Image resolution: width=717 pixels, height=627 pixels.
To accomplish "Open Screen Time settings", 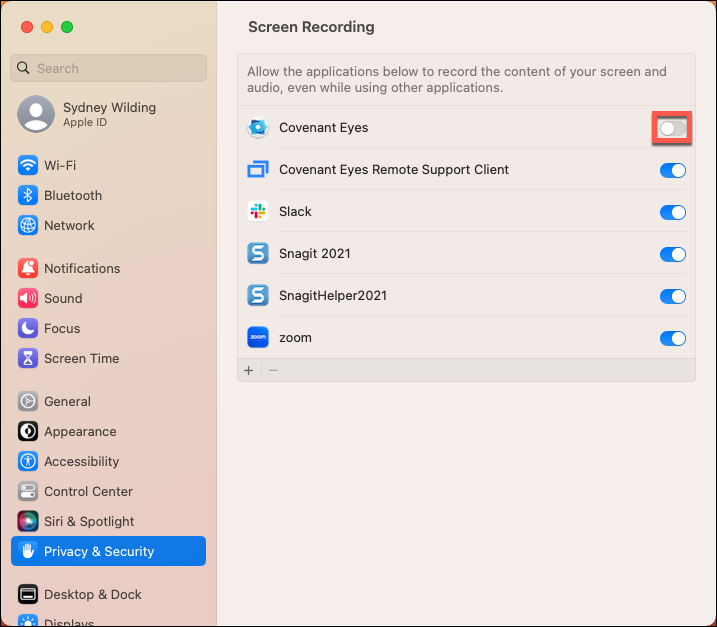I will coord(108,359).
